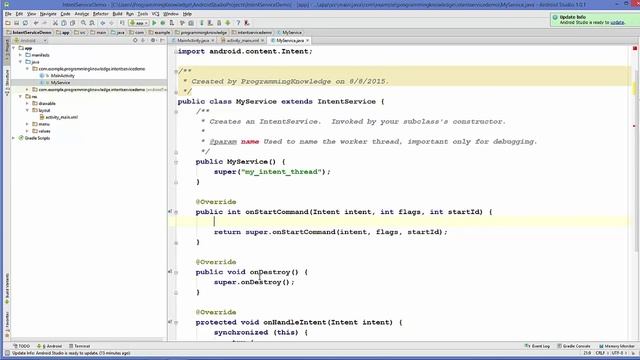Screen dimensions: 640x360
Task: Open the Gradle Console panel
Action: coord(574,346)
